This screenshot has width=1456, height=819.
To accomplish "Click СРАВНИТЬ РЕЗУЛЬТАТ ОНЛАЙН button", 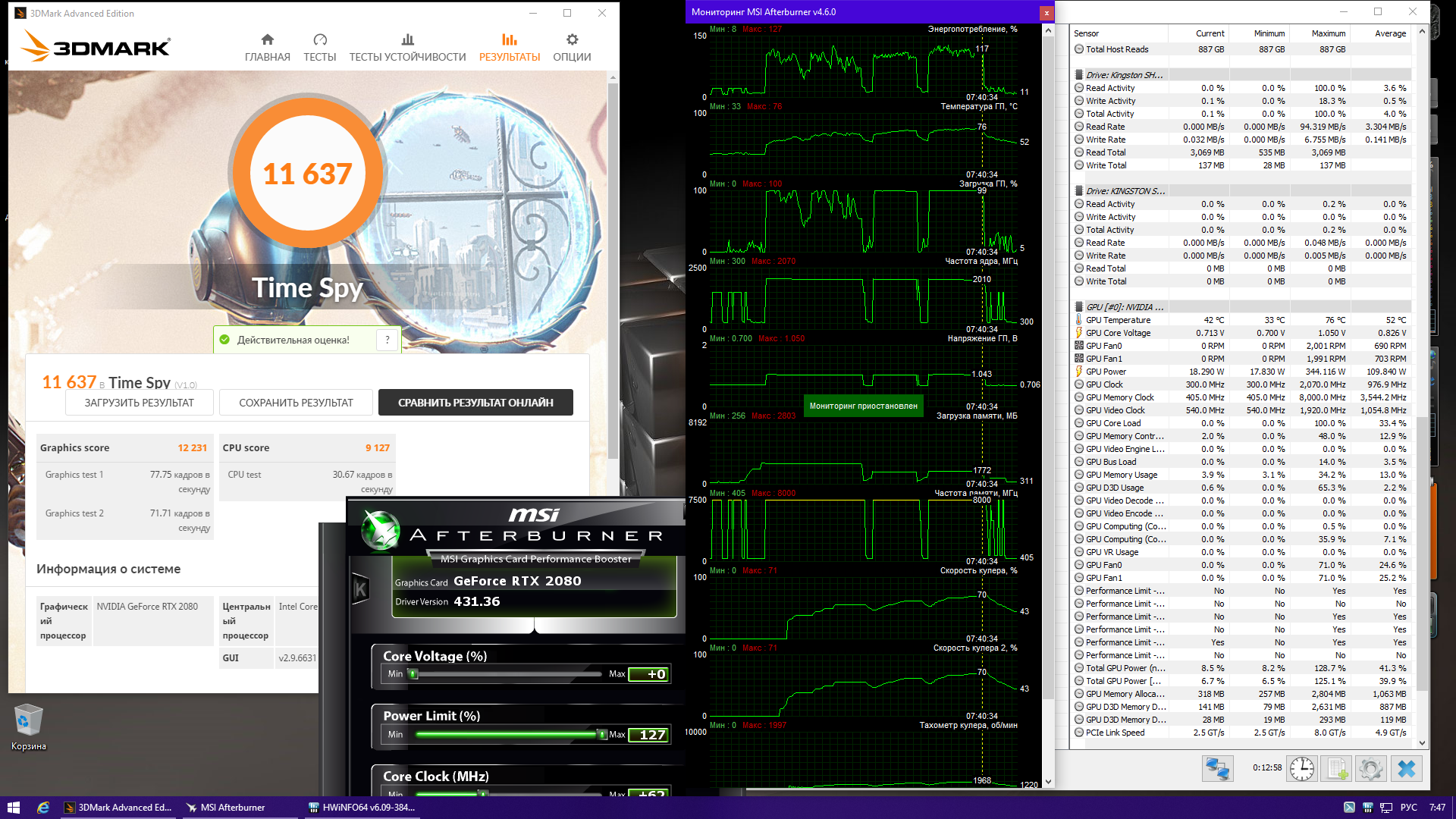I will click(475, 403).
